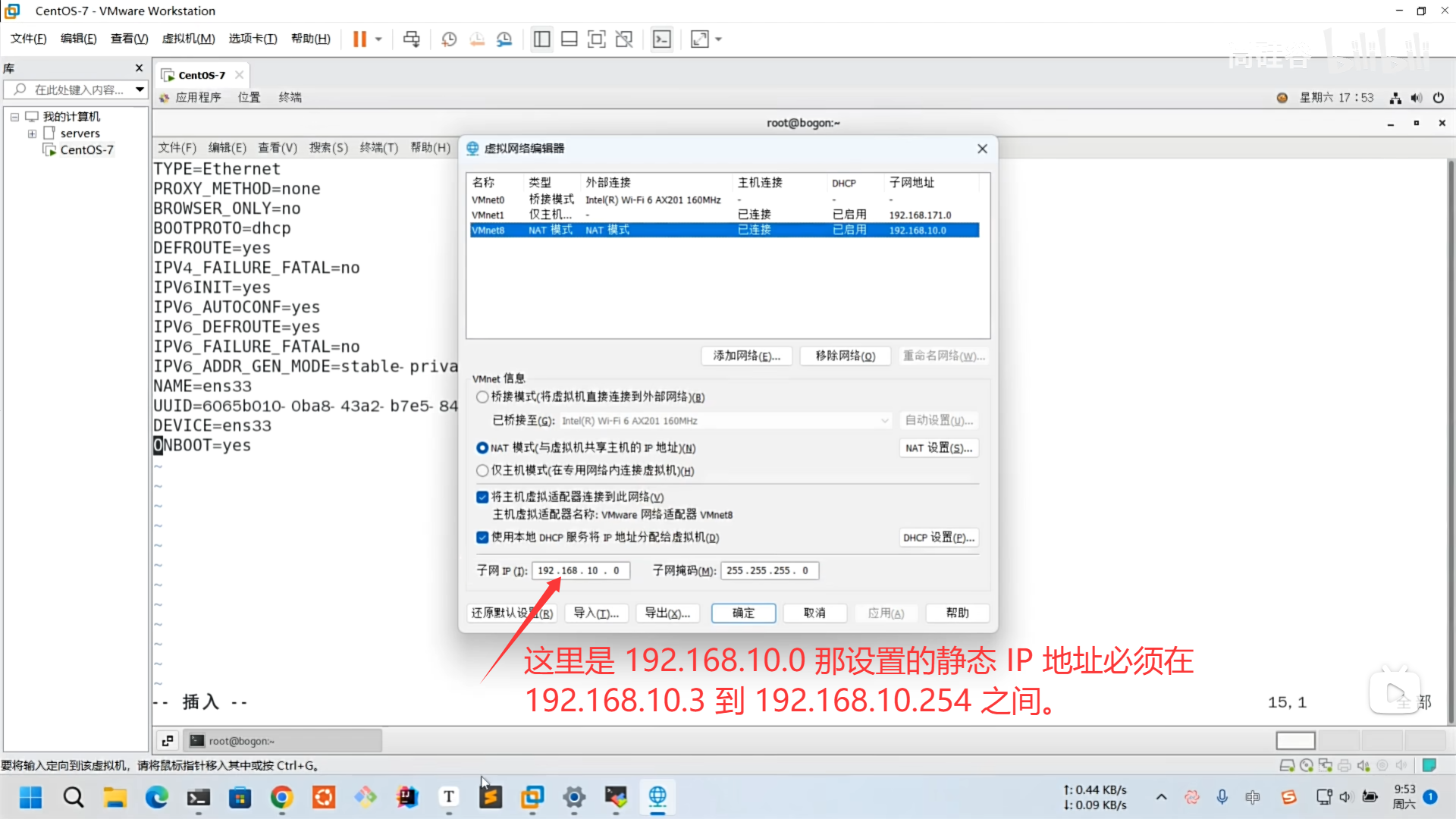The height and width of the screenshot is (819, 1456).
Task: Switch to the CentOS-7 tab
Action: coord(201,75)
